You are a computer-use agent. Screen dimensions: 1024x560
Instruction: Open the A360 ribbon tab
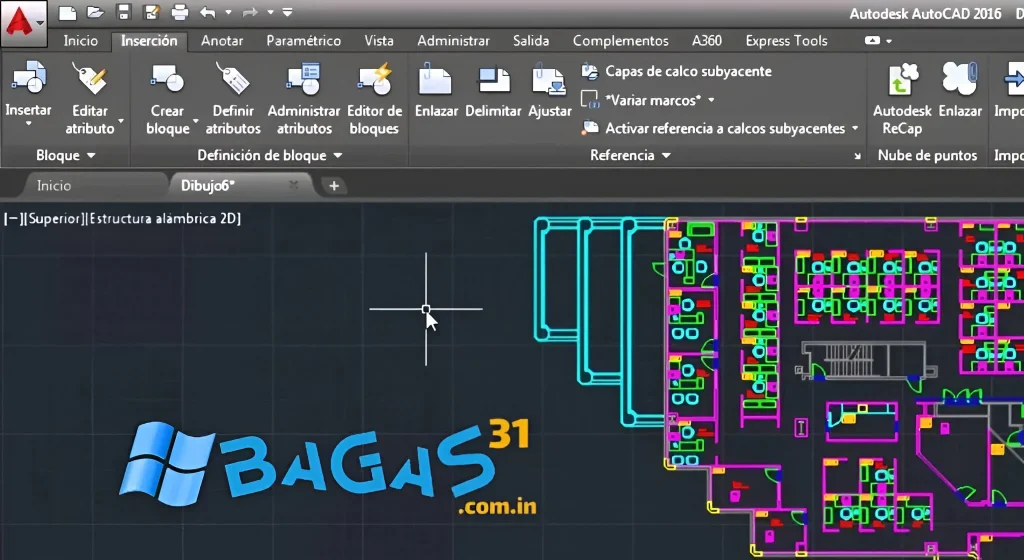click(707, 40)
